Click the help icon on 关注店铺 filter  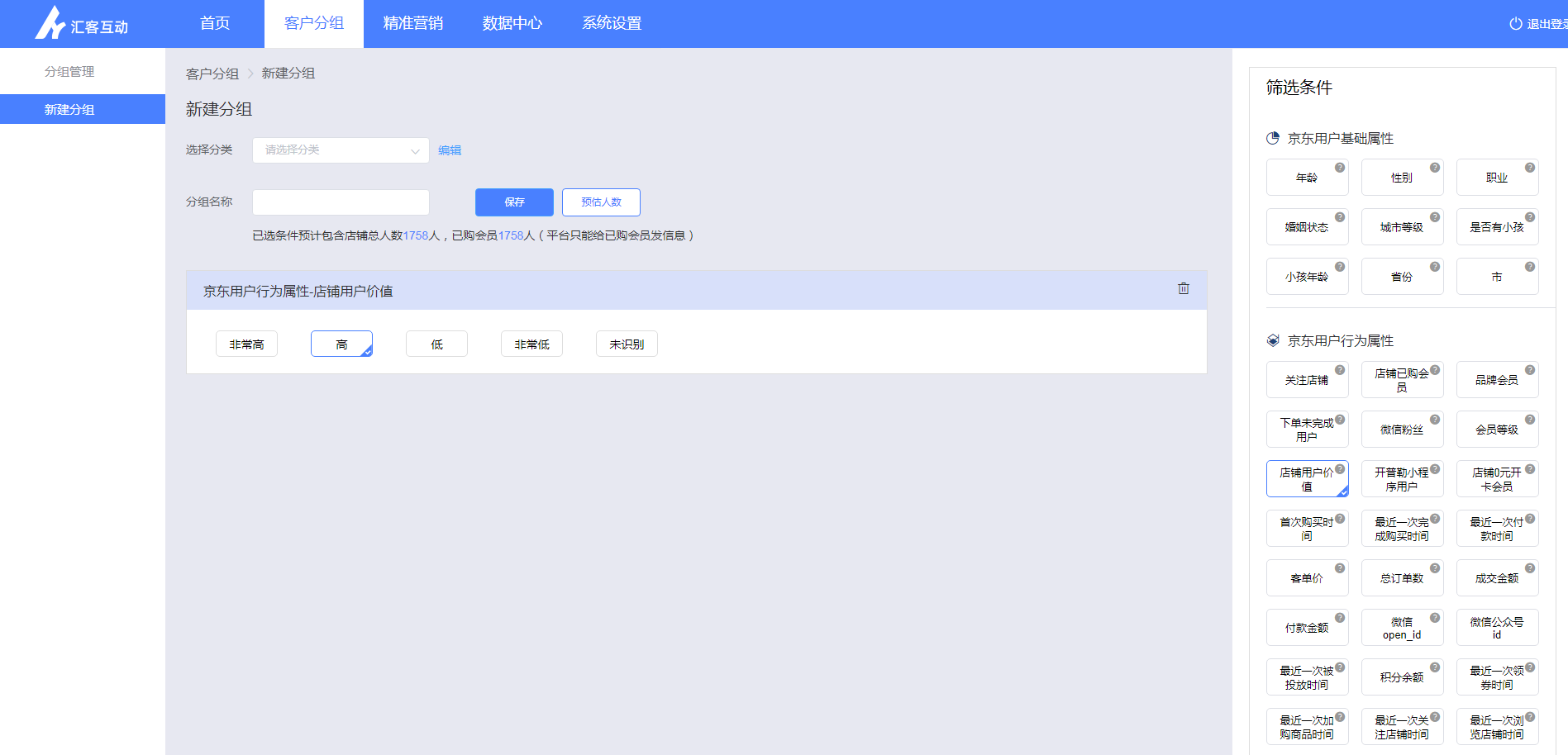pyautogui.click(x=1340, y=370)
